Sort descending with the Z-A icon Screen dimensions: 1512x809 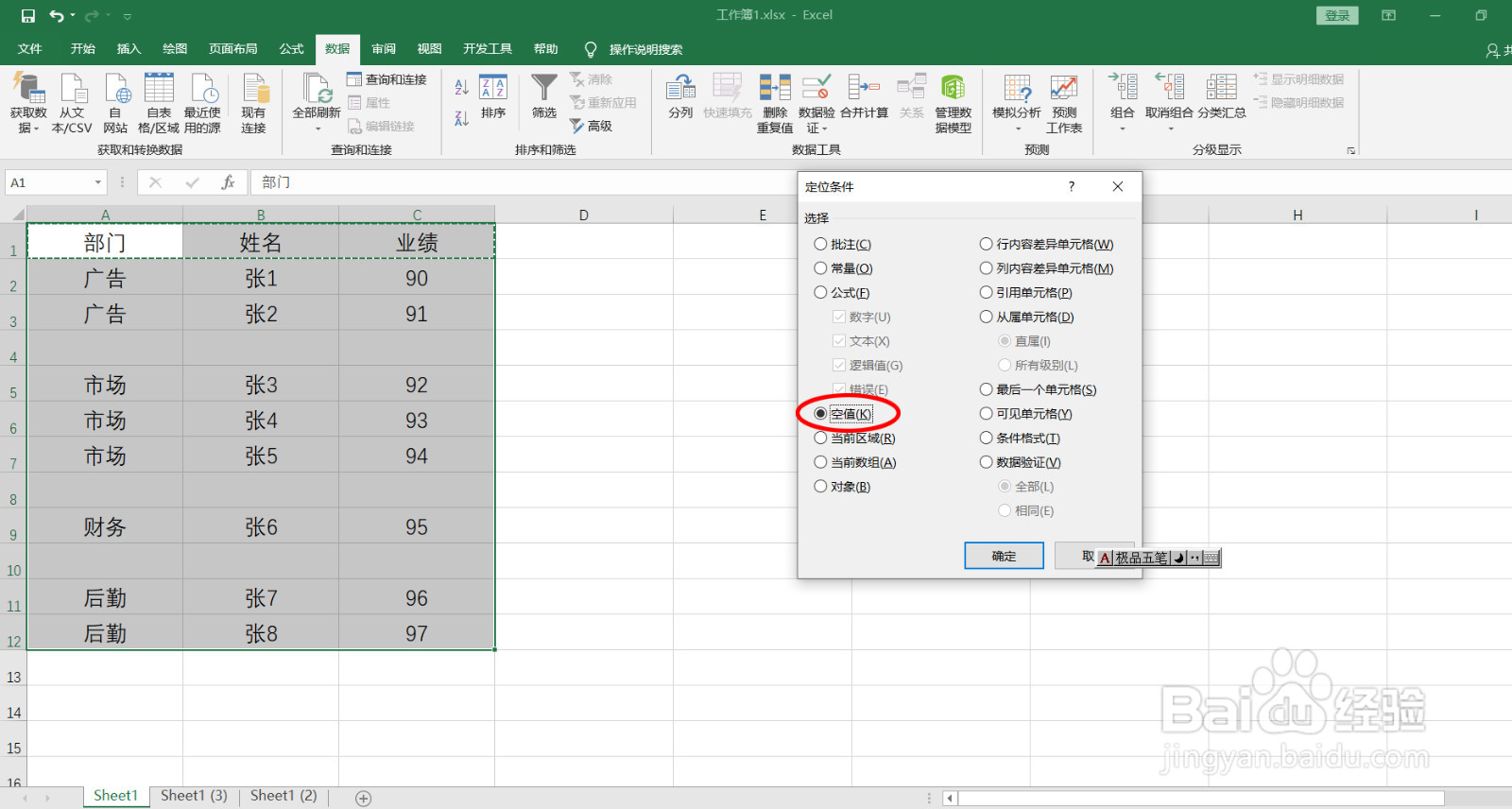pyautogui.click(x=462, y=118)
